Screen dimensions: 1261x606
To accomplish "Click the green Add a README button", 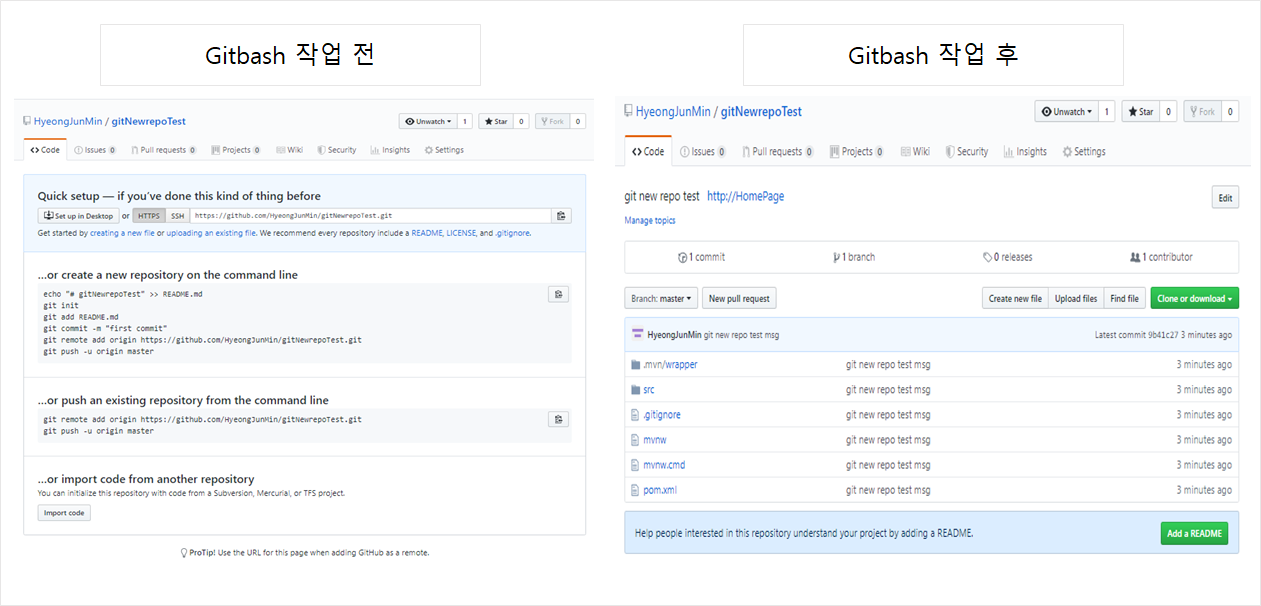I will [x=1194, y=533].
